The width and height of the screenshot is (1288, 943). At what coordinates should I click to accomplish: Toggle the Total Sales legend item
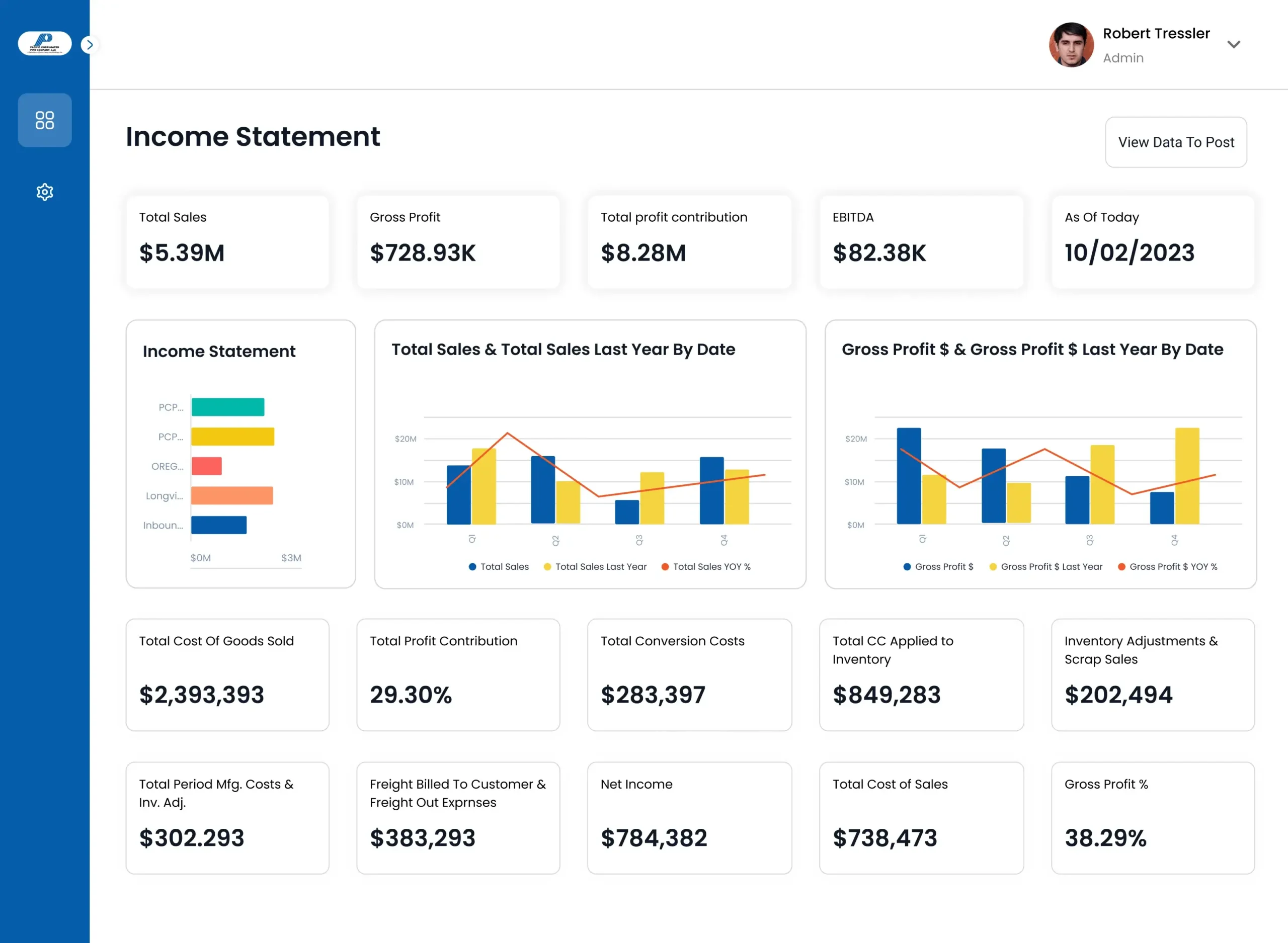499,567
